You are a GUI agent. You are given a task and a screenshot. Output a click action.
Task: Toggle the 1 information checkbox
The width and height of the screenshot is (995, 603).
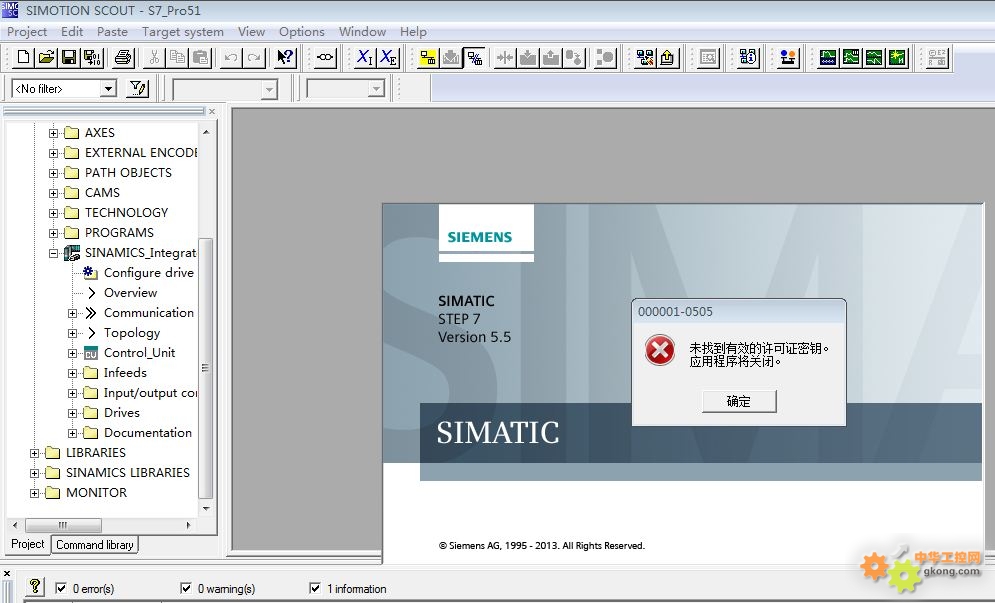tap(315, 588)
